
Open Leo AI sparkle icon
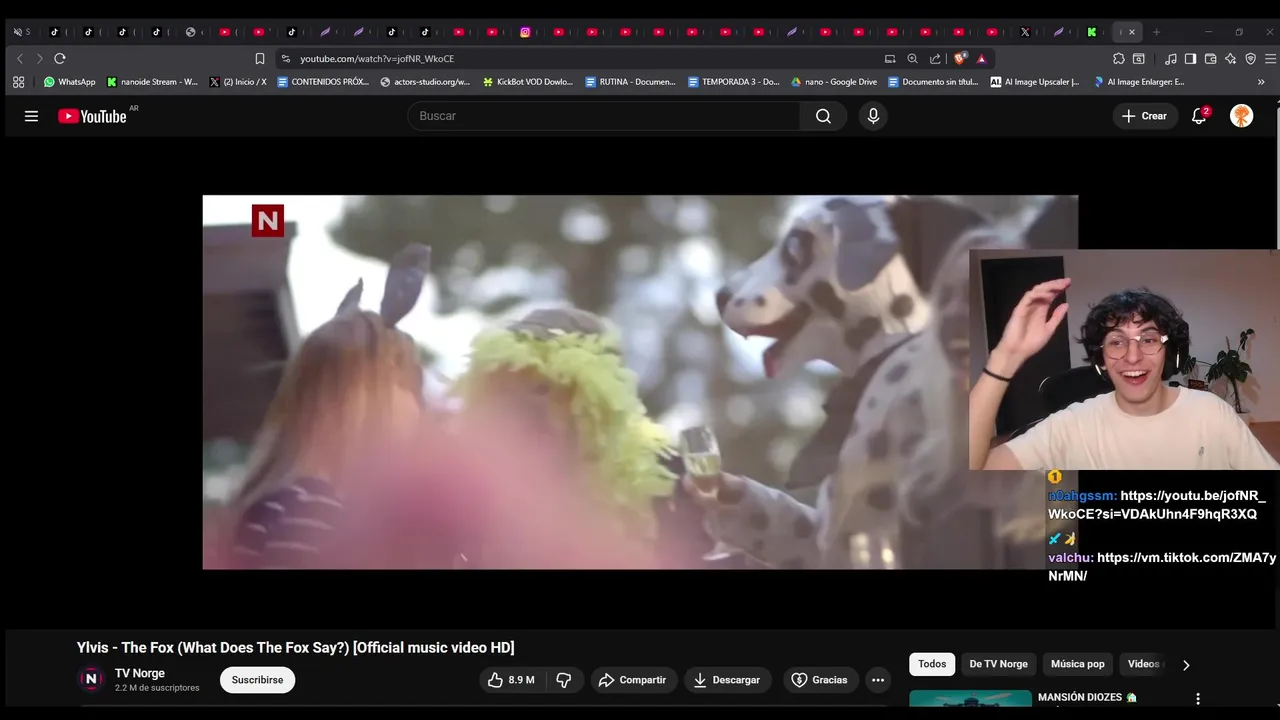[1230, 59]
